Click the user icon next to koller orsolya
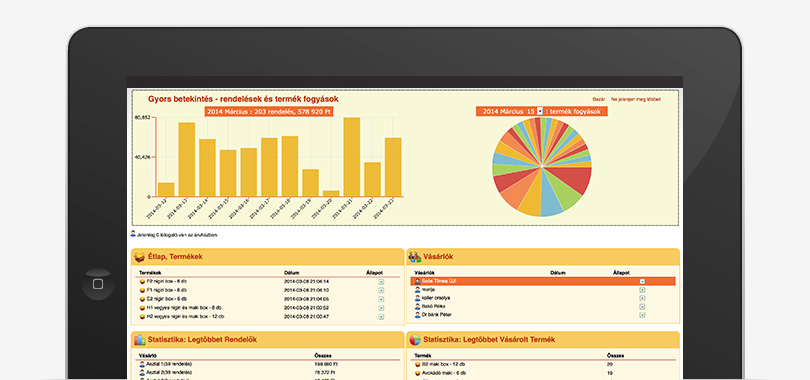810x380 pixels. pos(417,298)
